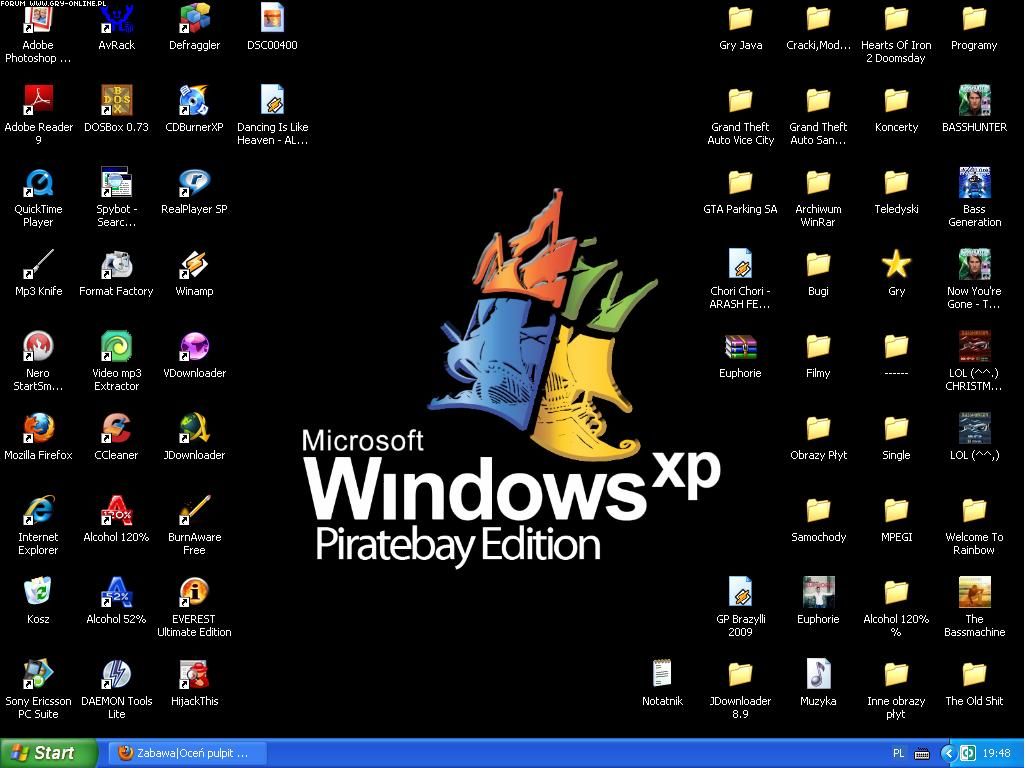Select the Archiwum WinRar folder
This screenshot has height=768, width=1026.
coord(818,182)
